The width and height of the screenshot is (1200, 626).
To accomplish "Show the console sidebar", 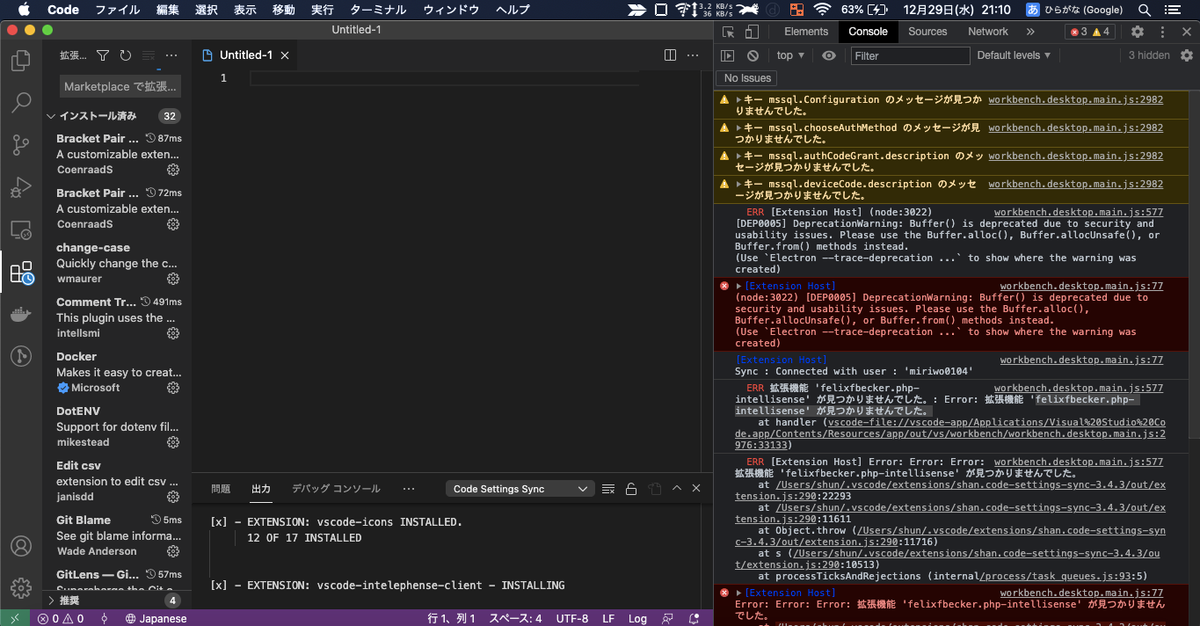I will 728,56.
